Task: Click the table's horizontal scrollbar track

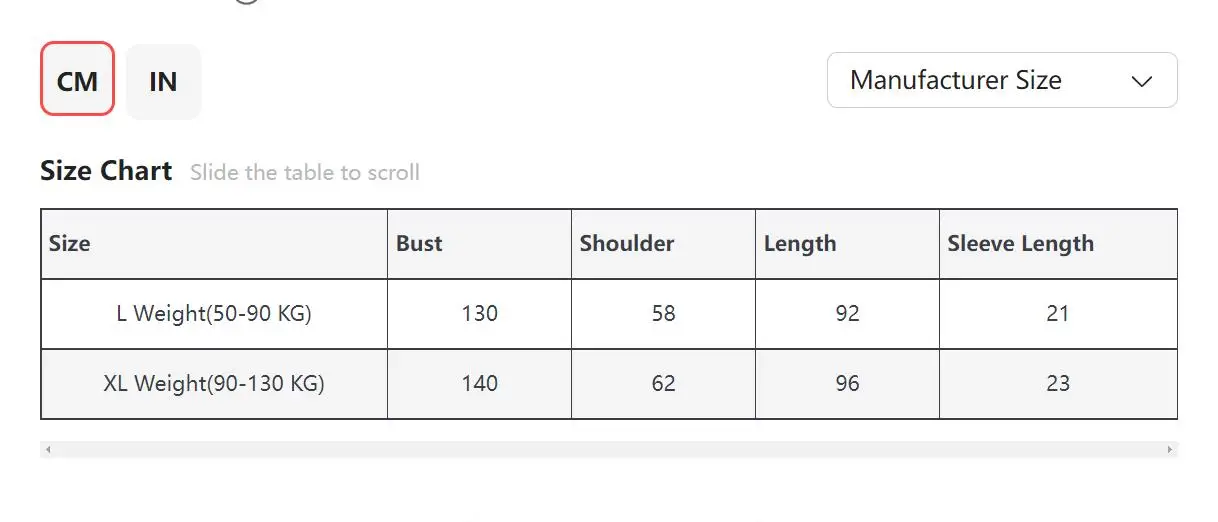Action: tap(608, 450)
